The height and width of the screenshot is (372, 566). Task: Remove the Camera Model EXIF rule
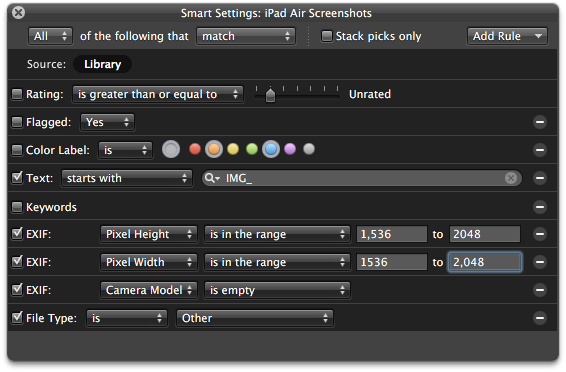point(540,290)
